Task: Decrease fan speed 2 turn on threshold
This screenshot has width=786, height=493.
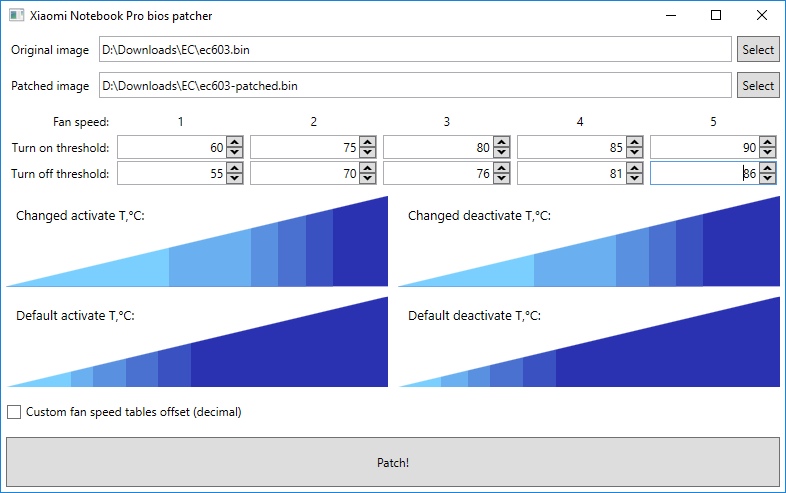Action: (x=368, y=152)
